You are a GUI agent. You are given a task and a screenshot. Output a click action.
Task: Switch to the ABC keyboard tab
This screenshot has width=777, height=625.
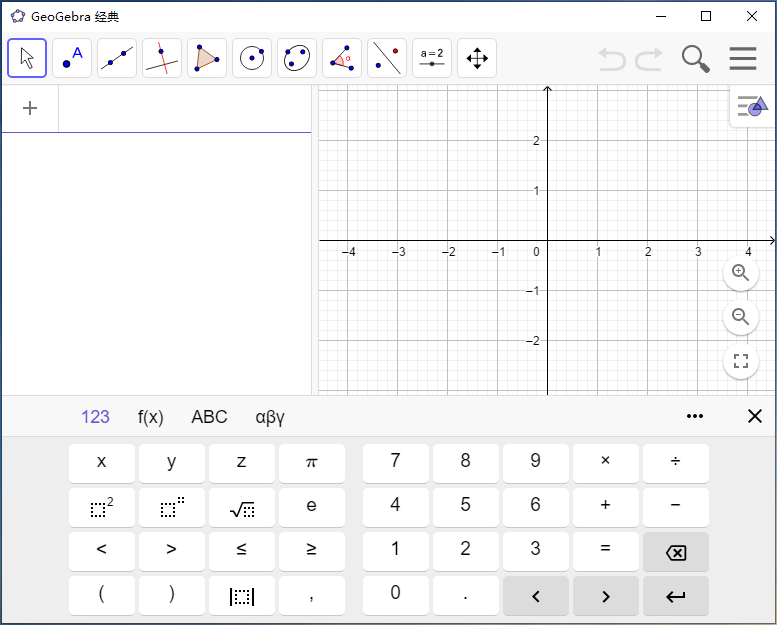click(209, 417)
